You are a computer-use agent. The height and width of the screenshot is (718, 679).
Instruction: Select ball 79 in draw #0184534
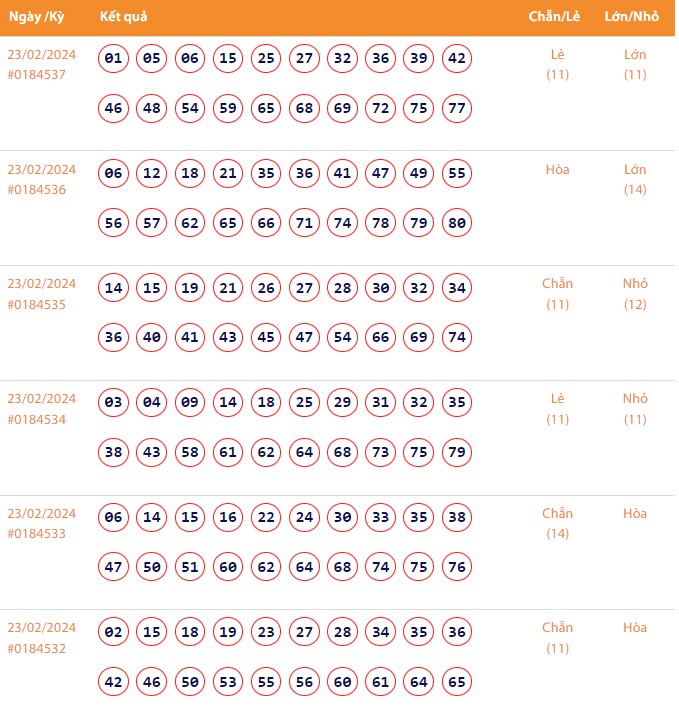[457, 452]
